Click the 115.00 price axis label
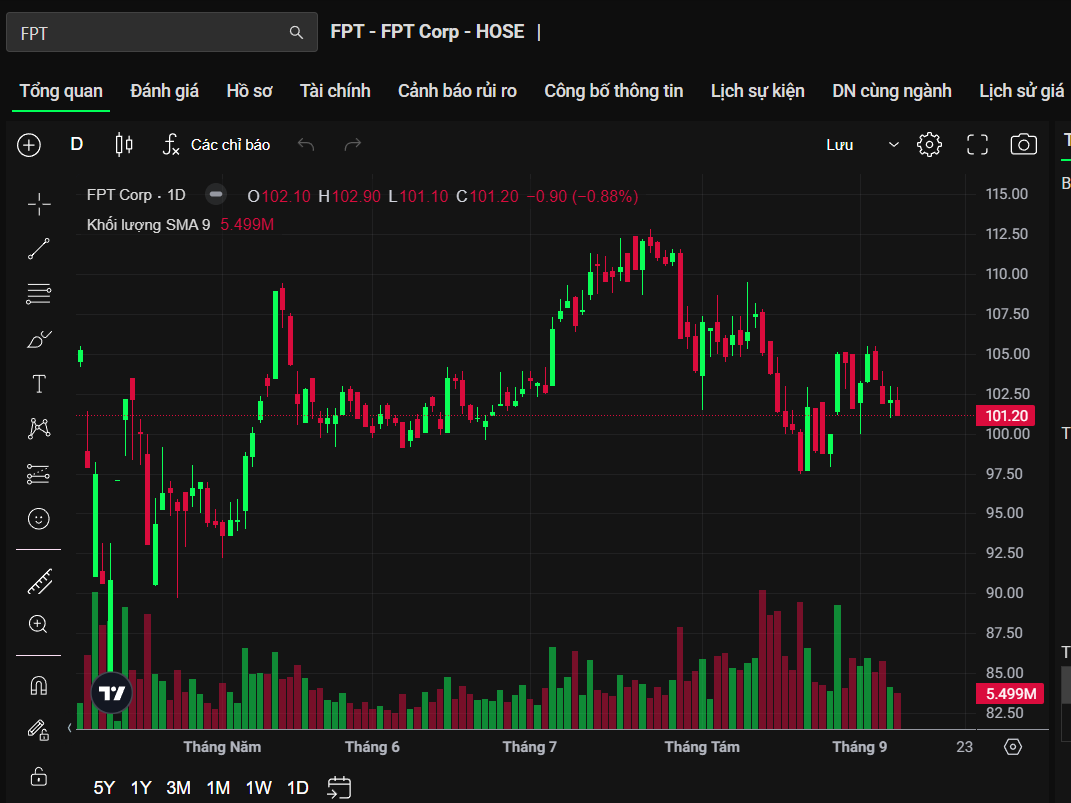The height and width of the screenshot is (803, 1071). click(x=1007, y=194)
